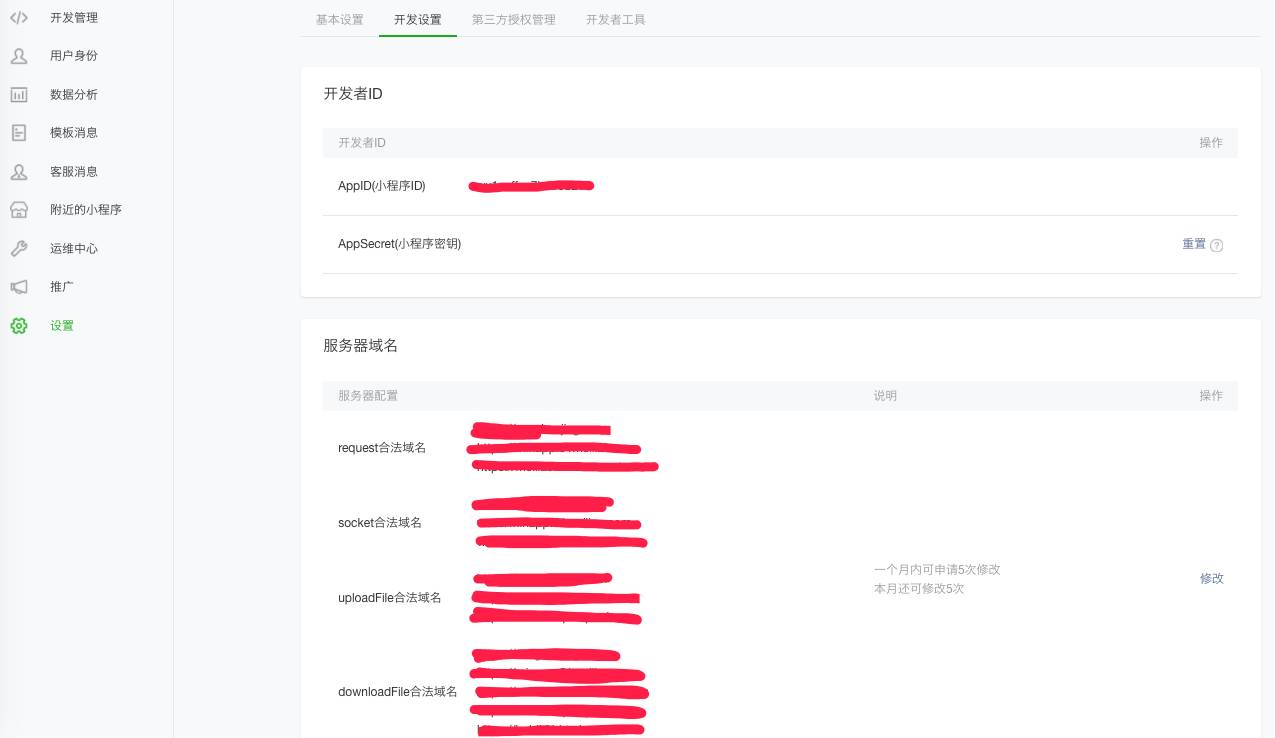
Task: Click the 服务器配置 column header
Action: point(368,396)
